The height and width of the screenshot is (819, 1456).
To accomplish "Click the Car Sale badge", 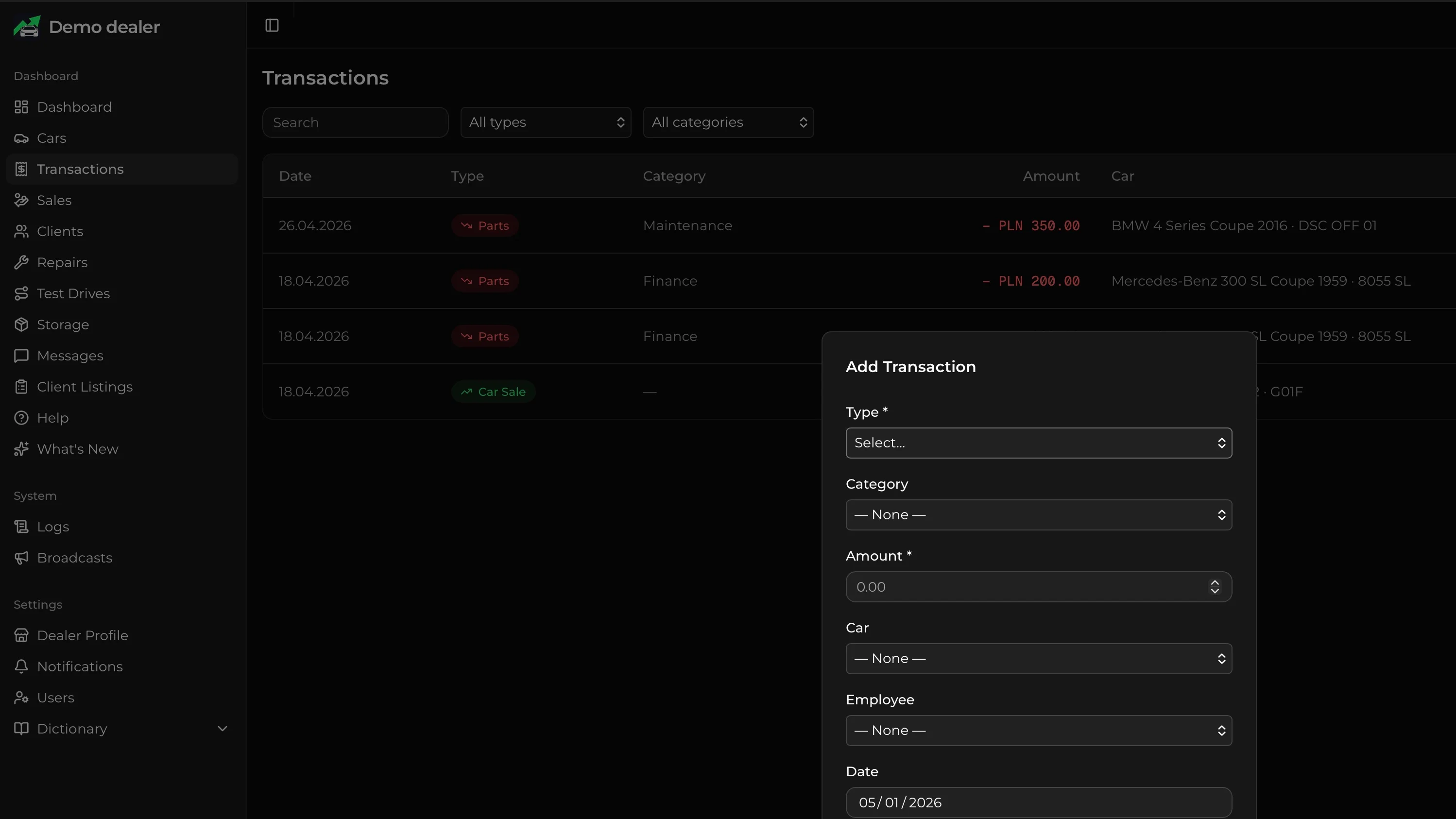I will (x=493, y=392).
